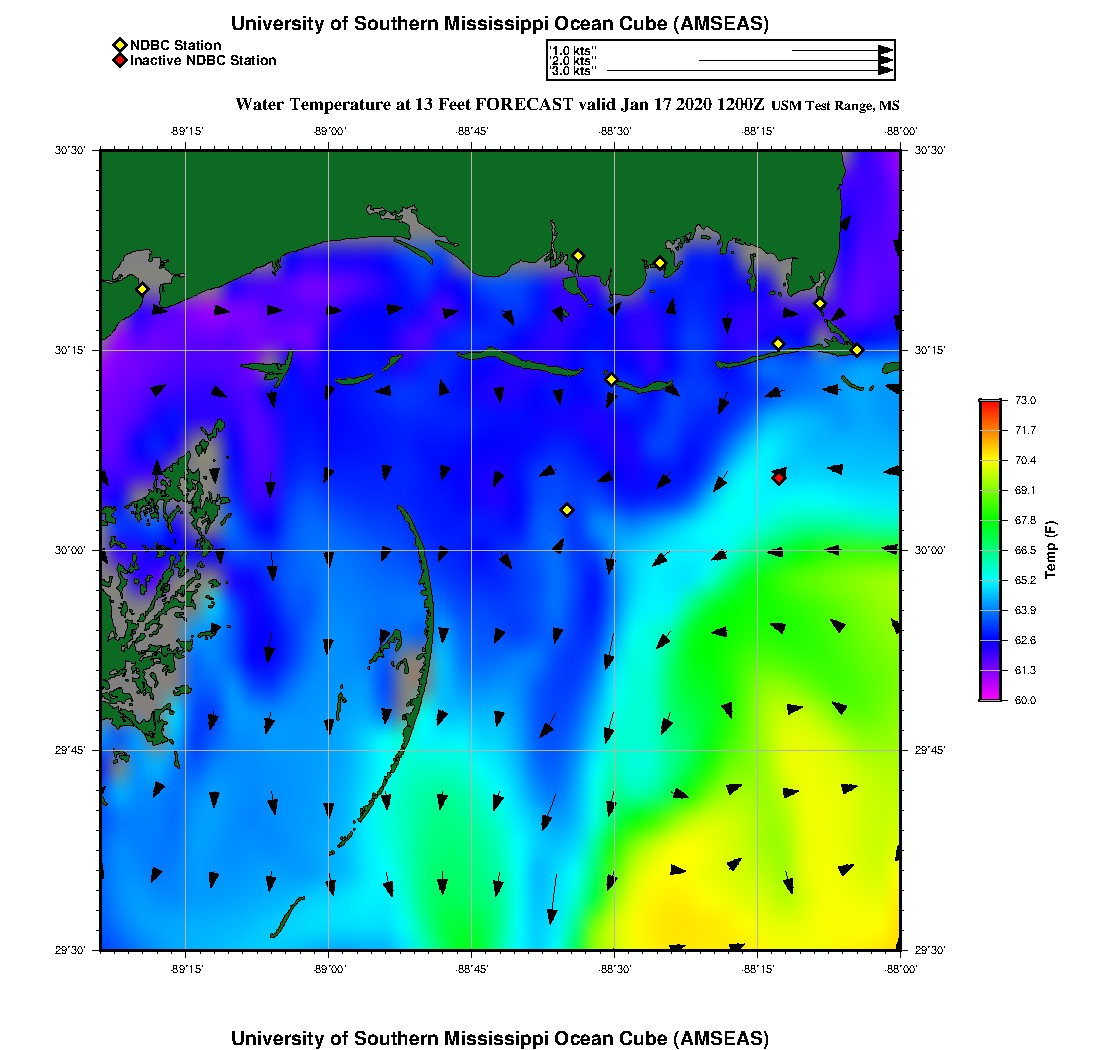This screenshot has width=1100, height=1050.
Task: Click the yellow NDBC Station legend diamond
Action: pyautogui.click(x=120, y=46)
